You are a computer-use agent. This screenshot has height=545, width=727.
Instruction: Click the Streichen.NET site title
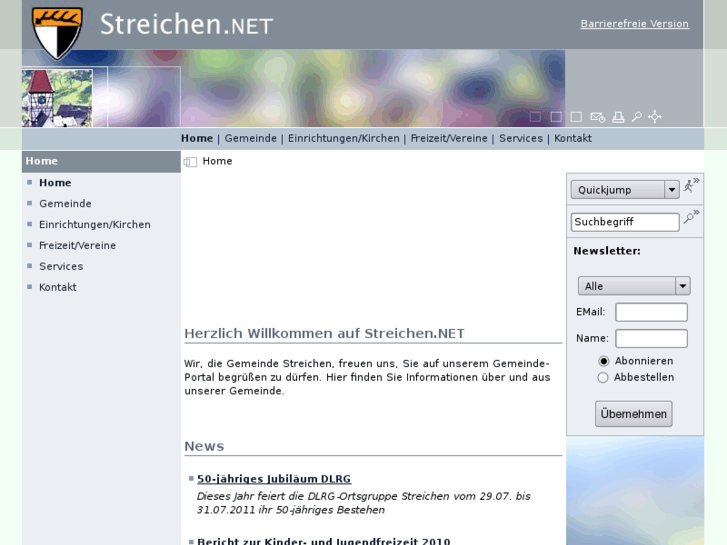186,25
